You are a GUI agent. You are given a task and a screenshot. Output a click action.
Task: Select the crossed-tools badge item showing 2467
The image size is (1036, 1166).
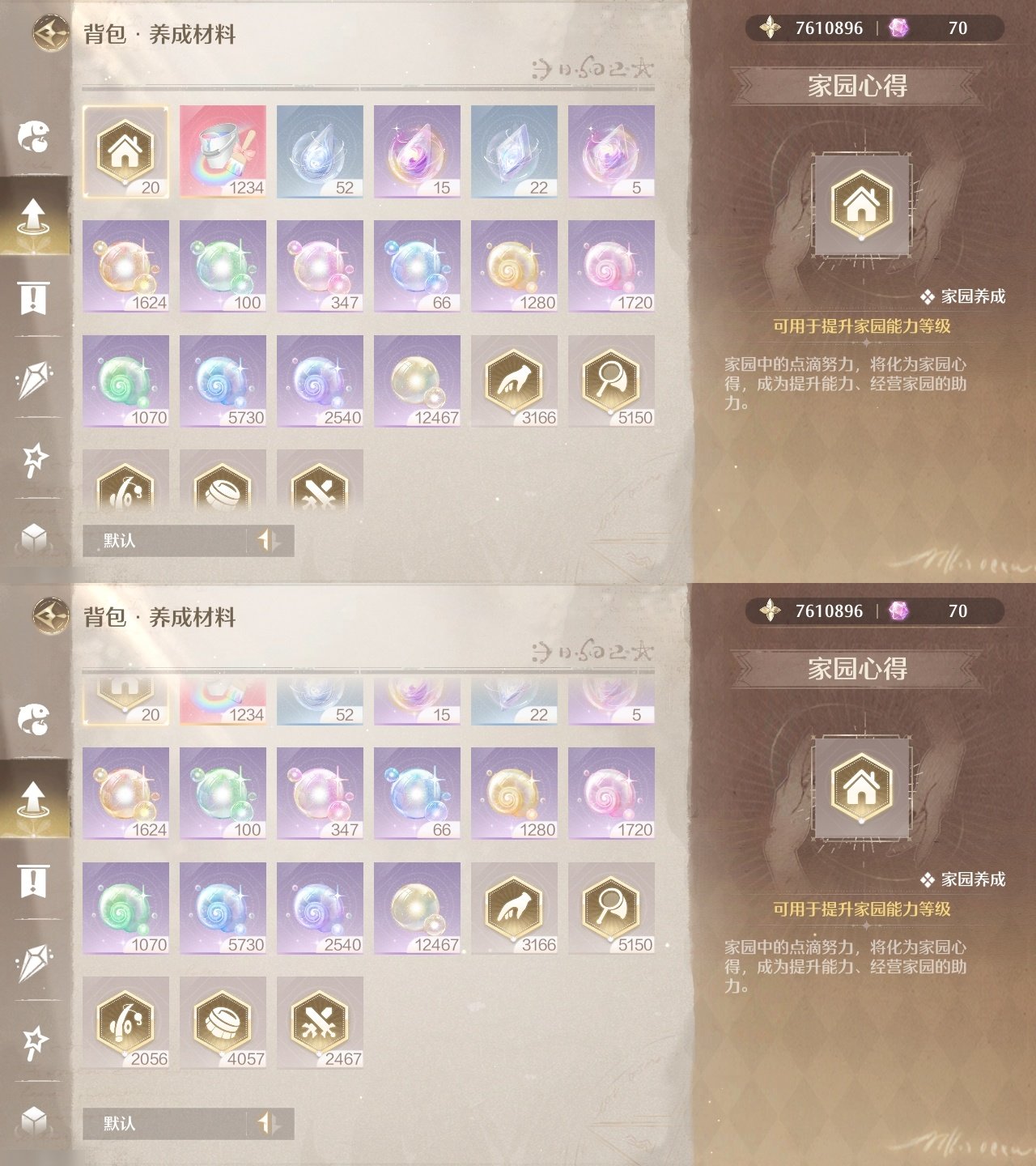[320, 1022]
